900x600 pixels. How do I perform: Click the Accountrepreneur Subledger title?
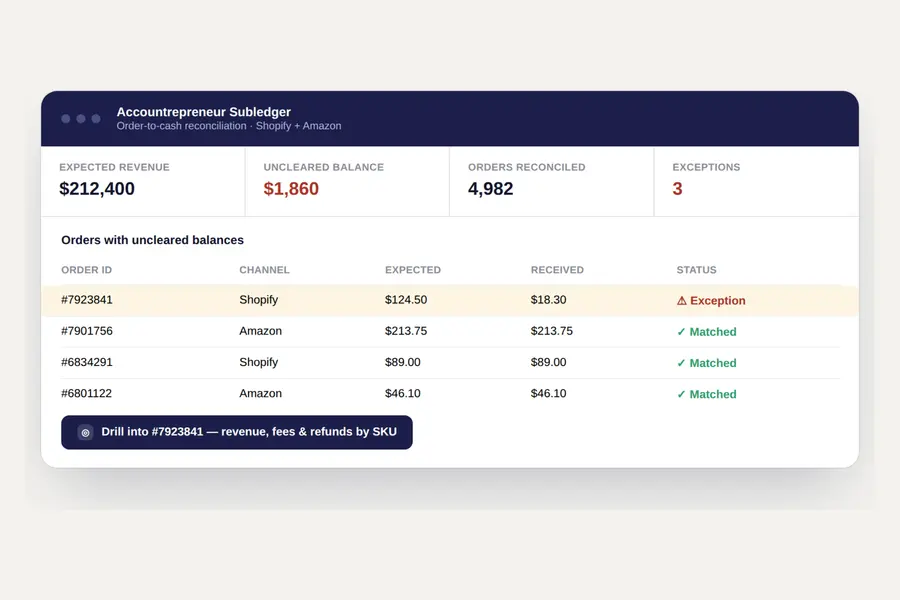tap(204, 112)
